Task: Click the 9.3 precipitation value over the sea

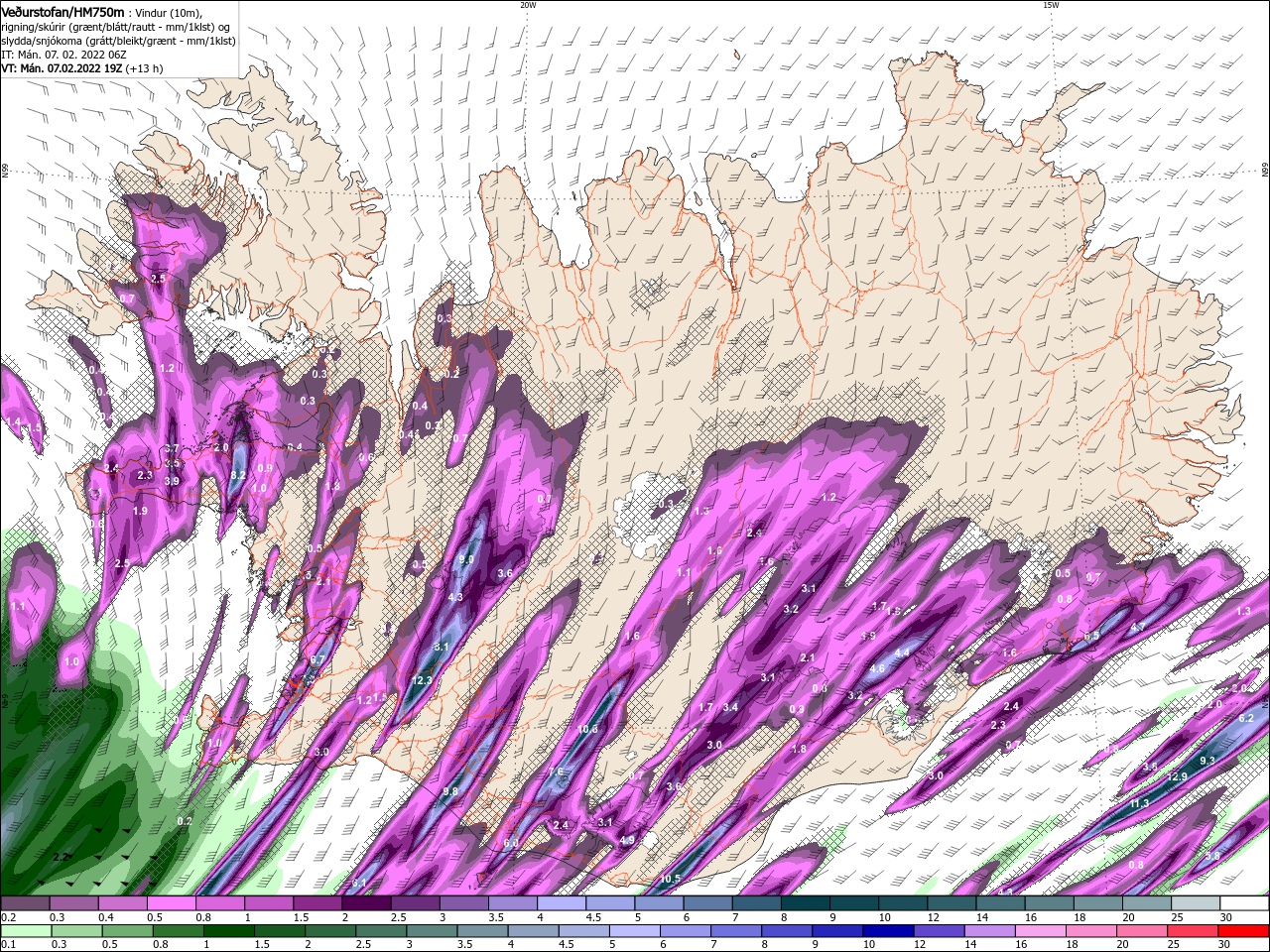Action: tap(1207, 761)
